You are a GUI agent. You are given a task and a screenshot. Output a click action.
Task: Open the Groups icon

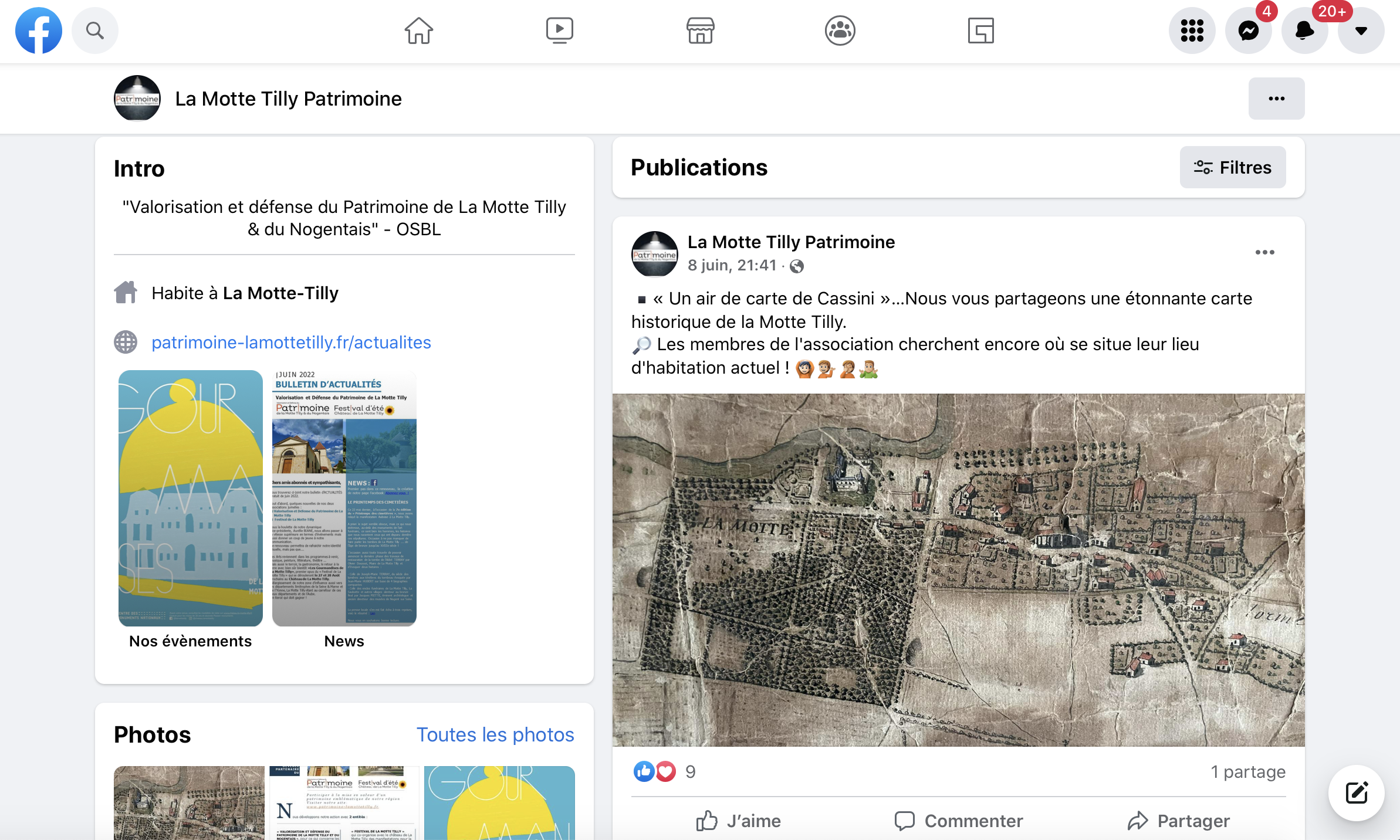pyautogui.click(x=840, y=31)
